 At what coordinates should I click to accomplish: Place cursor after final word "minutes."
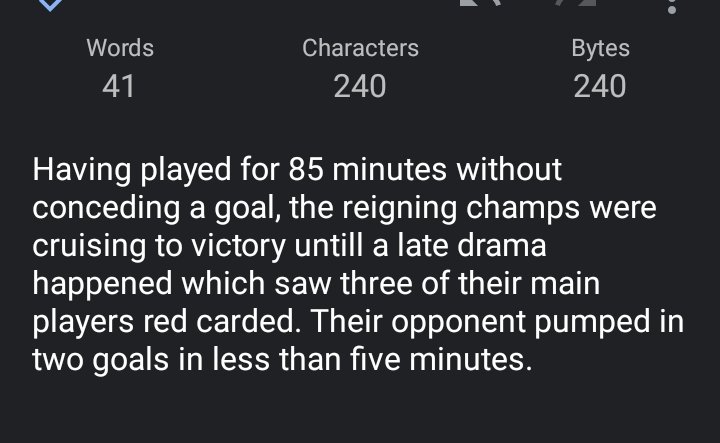[x=534, y=359]
